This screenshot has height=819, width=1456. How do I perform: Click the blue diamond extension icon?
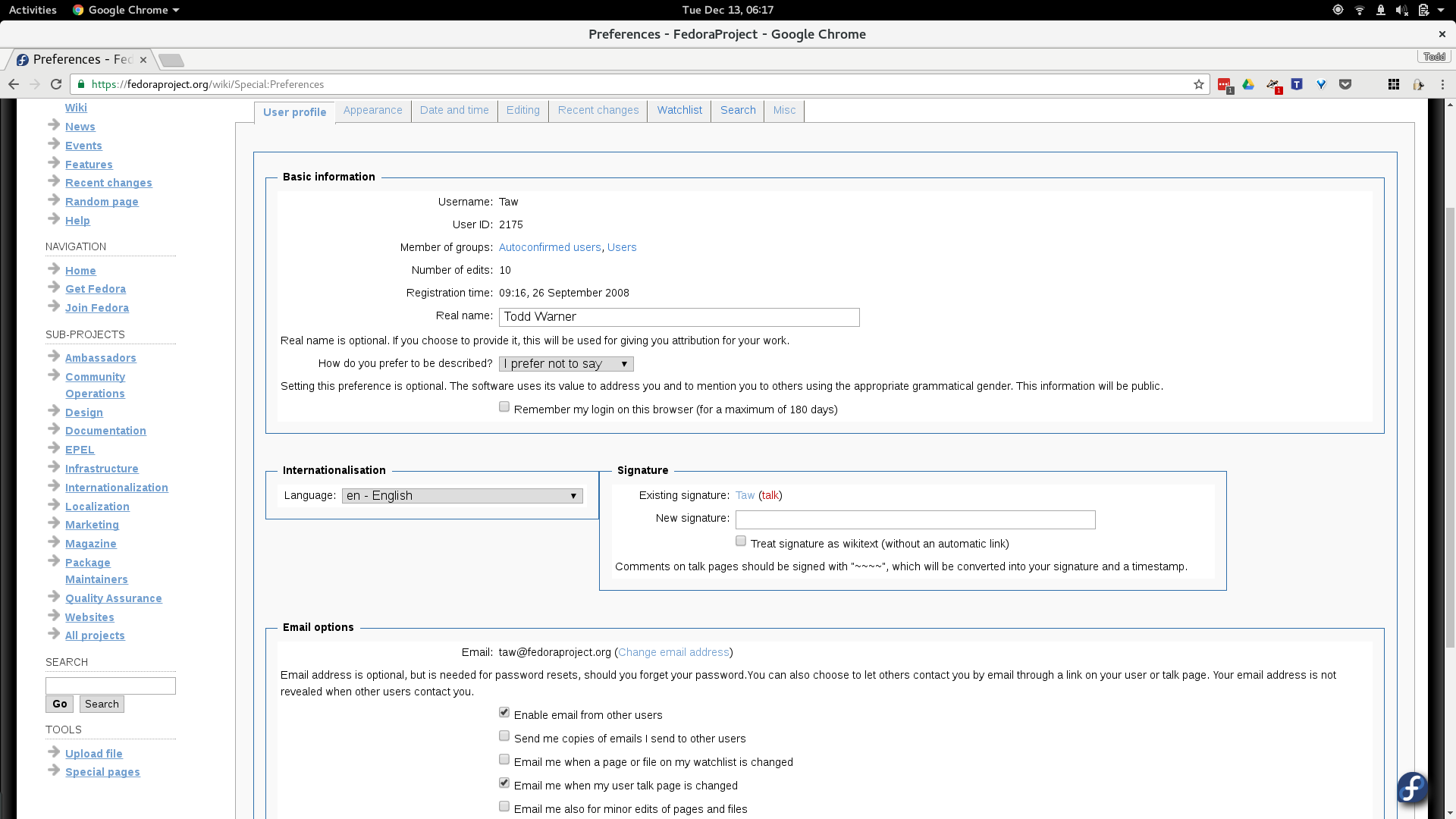(x=1321, y=84)
